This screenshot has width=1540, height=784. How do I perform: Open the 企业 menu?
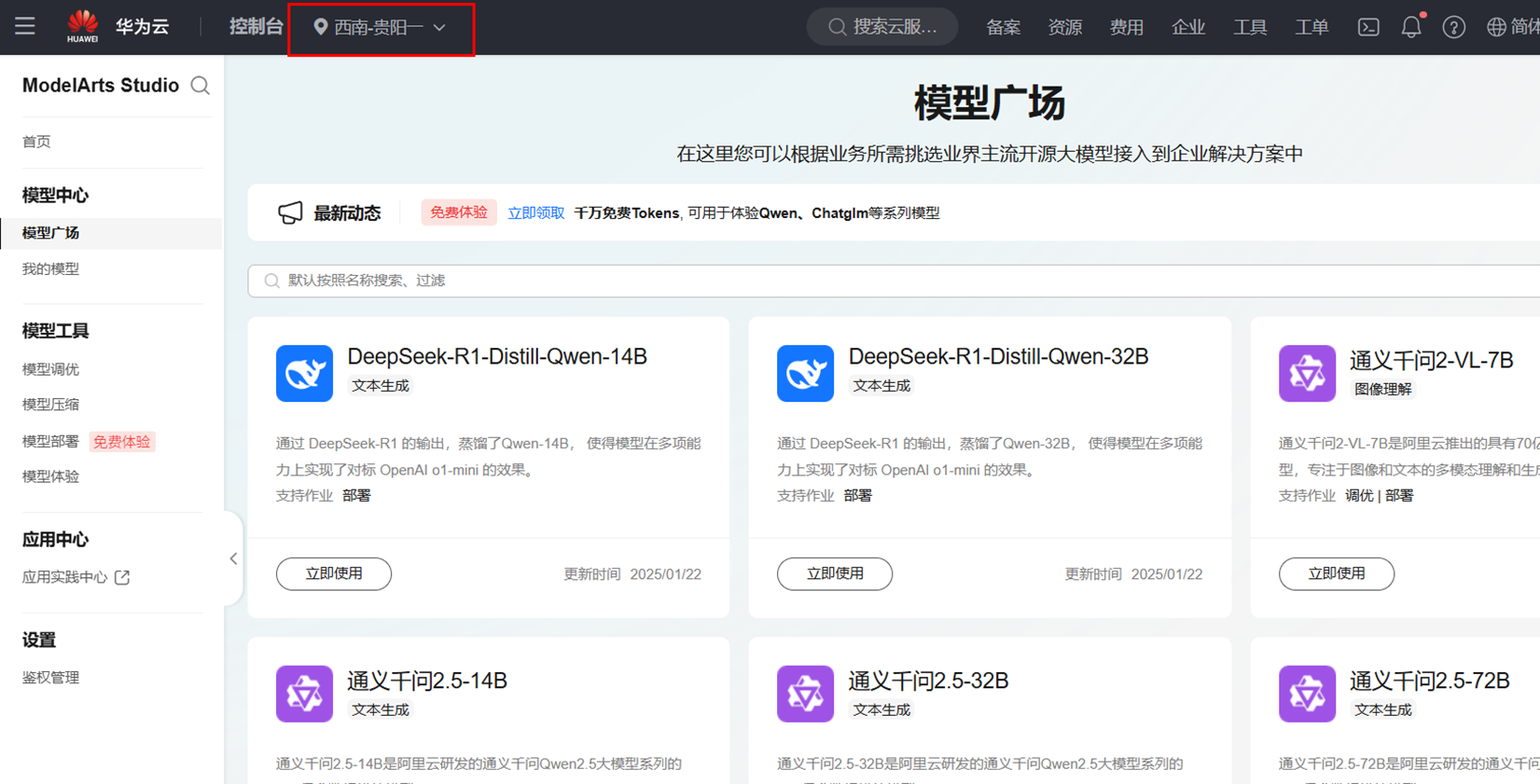(x=1187, y=27)
